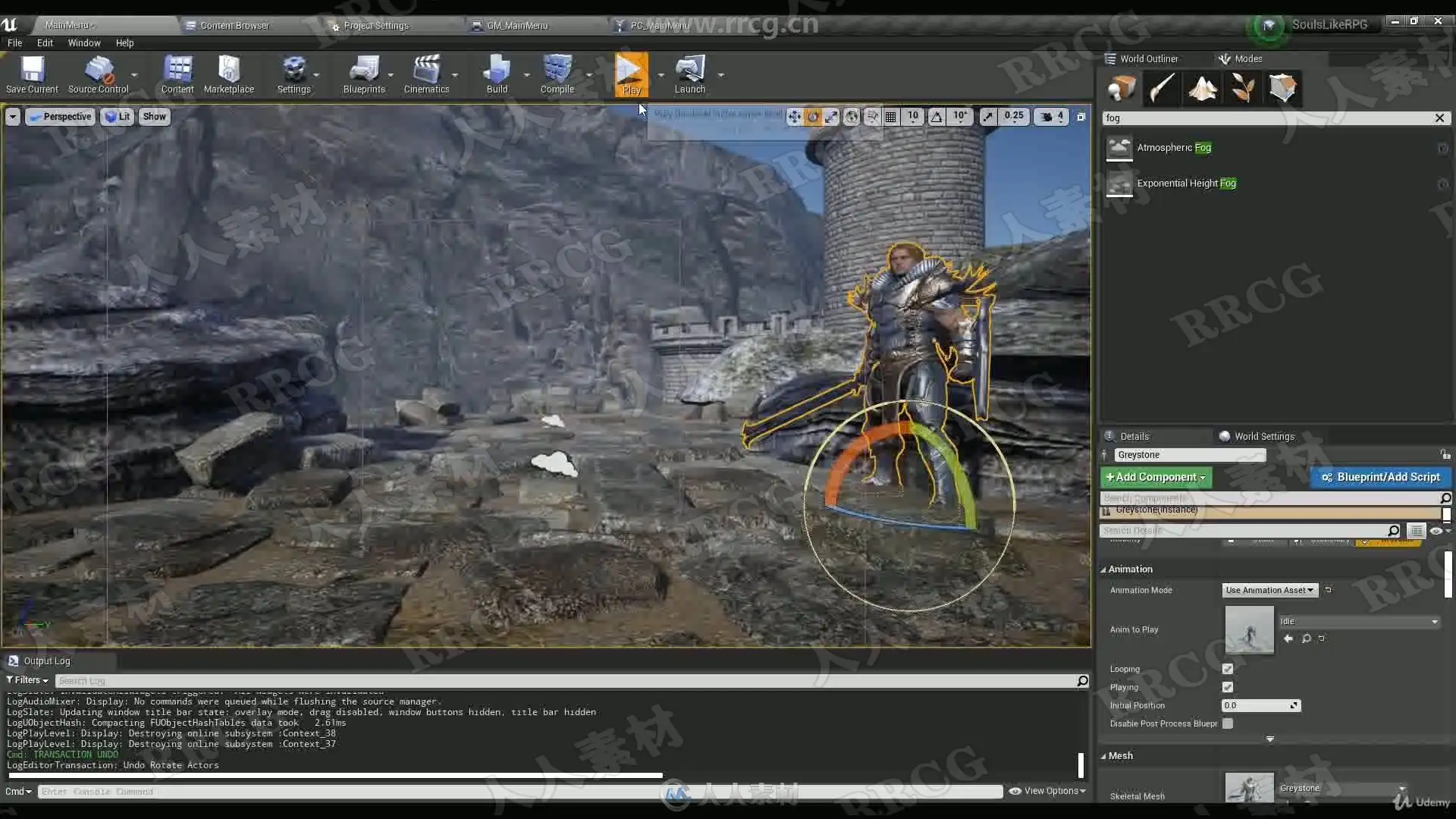Select the Paint mode brush icon

click(x=1162, y=88)
